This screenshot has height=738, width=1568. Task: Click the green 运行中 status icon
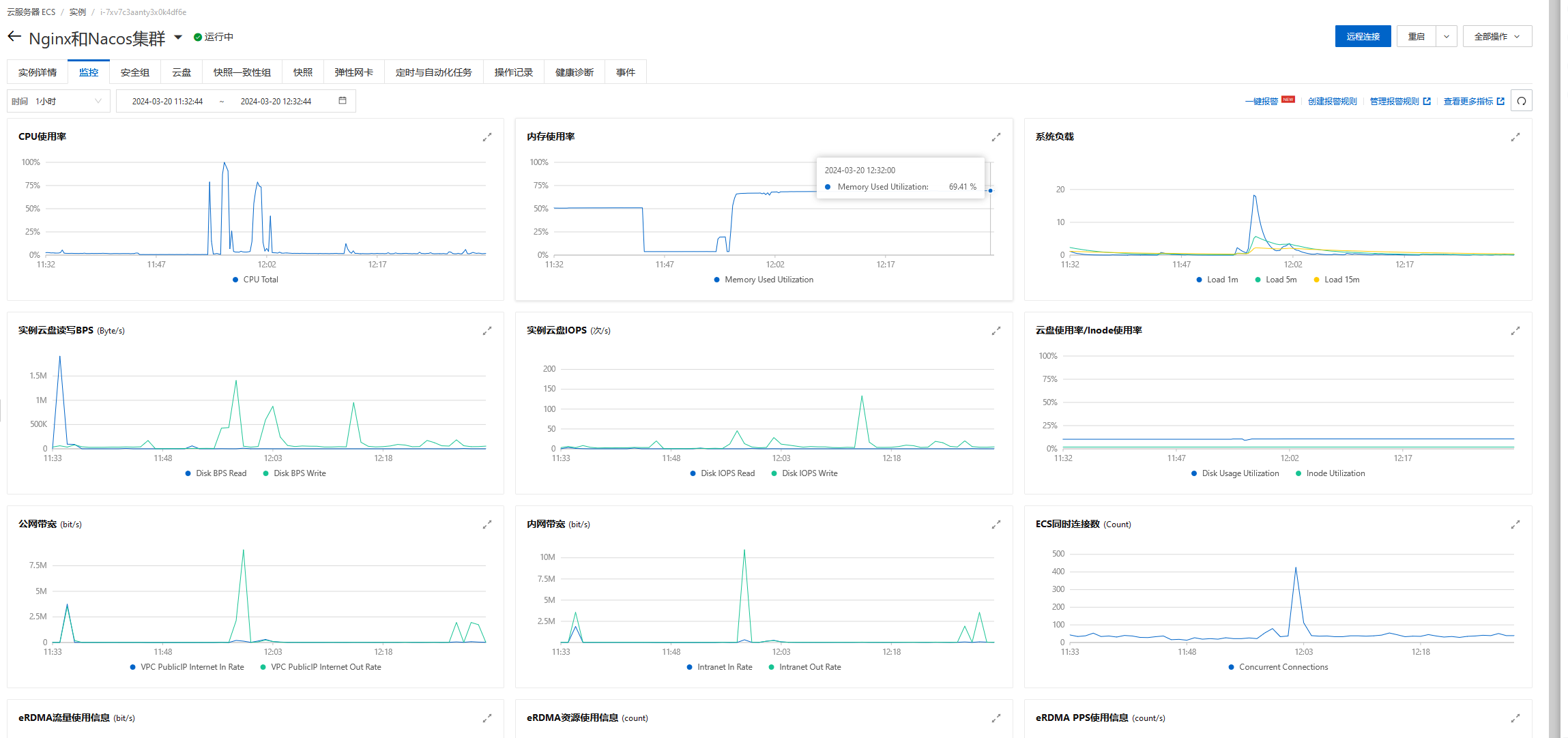coord(198,37)
